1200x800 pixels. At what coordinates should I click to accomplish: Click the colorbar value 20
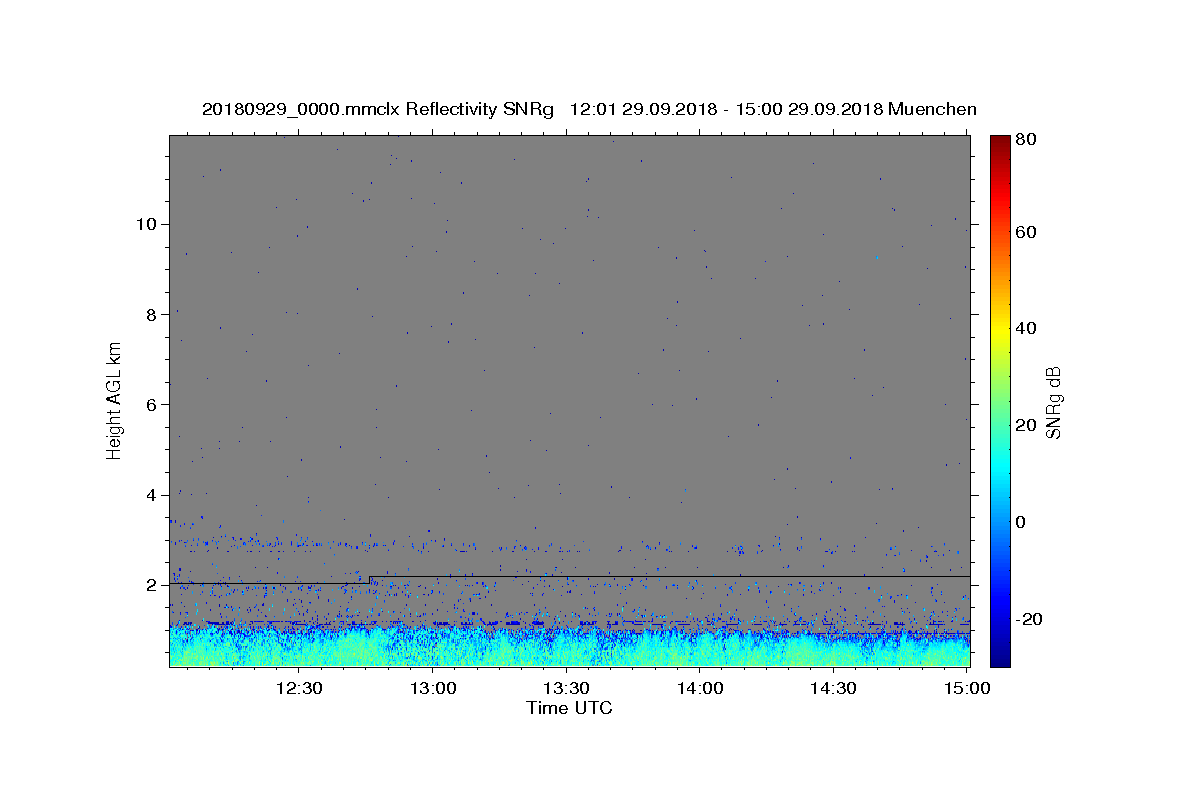(1026, 425)
